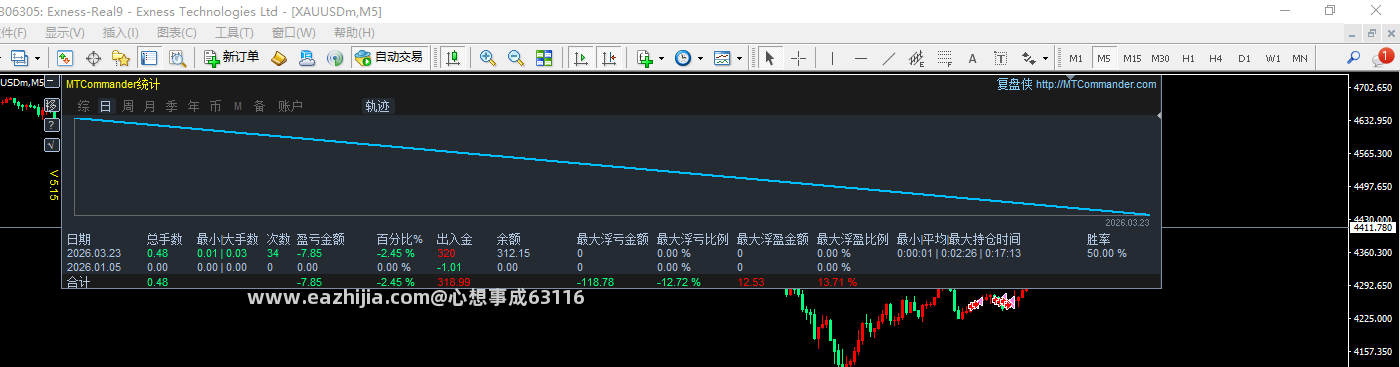
Task: Toggle chart shift icon
Action: [x=608, y=58]
